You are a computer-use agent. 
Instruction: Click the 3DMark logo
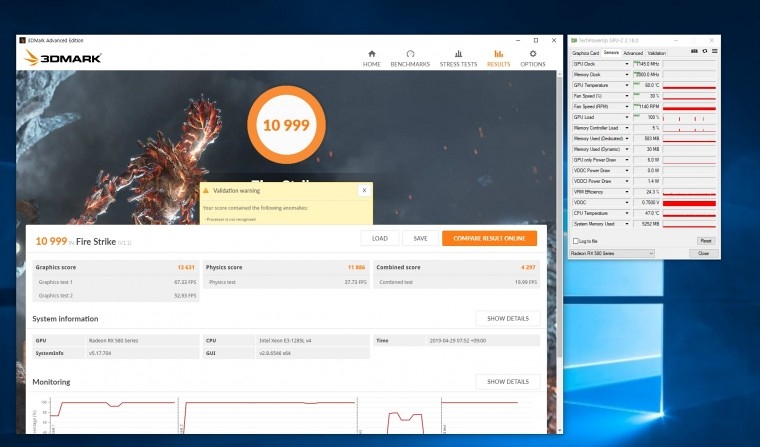[x=63, y=58]
